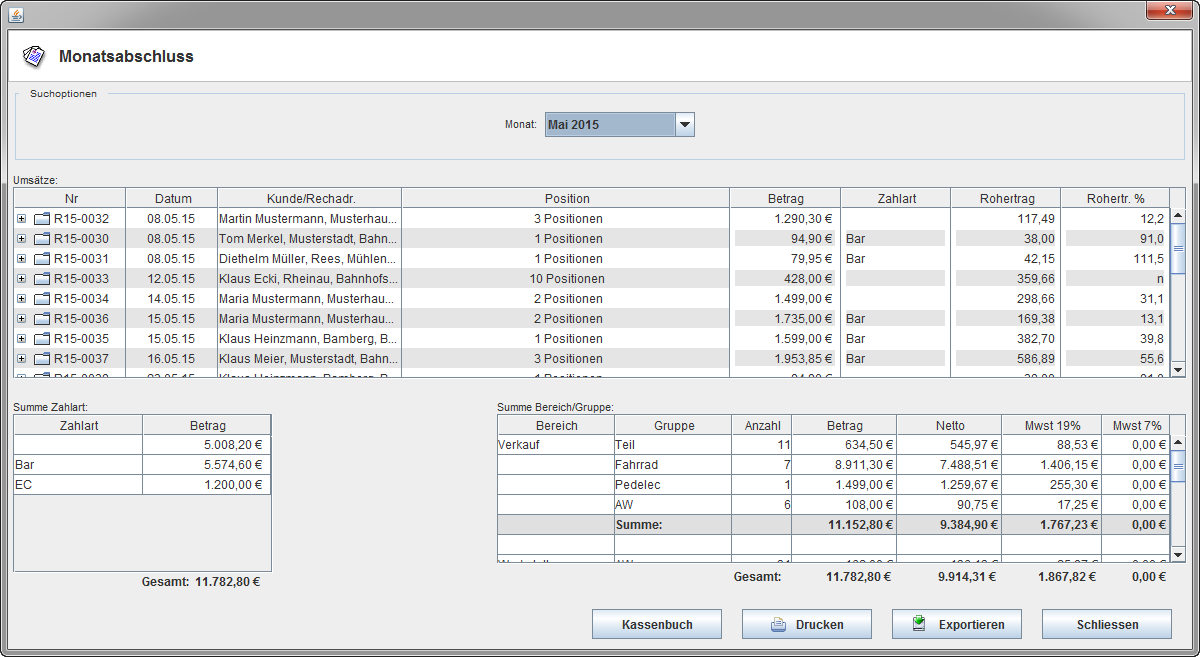Click the Rohertrag column header

1005,198
